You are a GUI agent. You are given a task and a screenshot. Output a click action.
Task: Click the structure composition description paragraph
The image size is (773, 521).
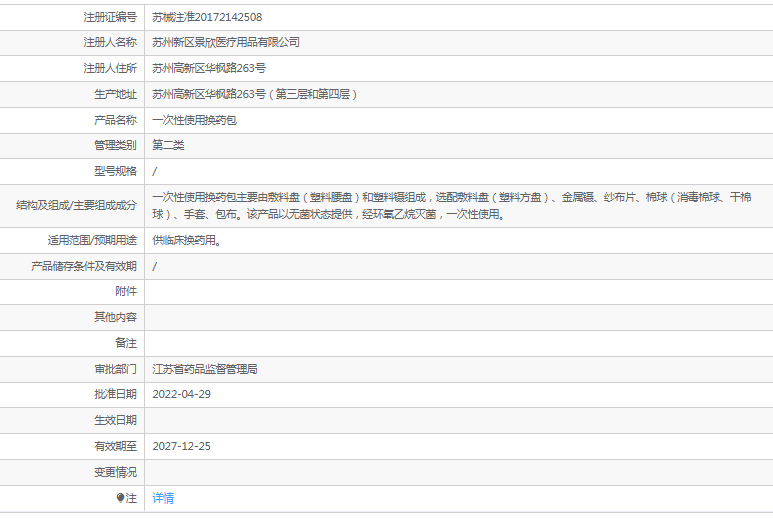[x=452, y=206]
